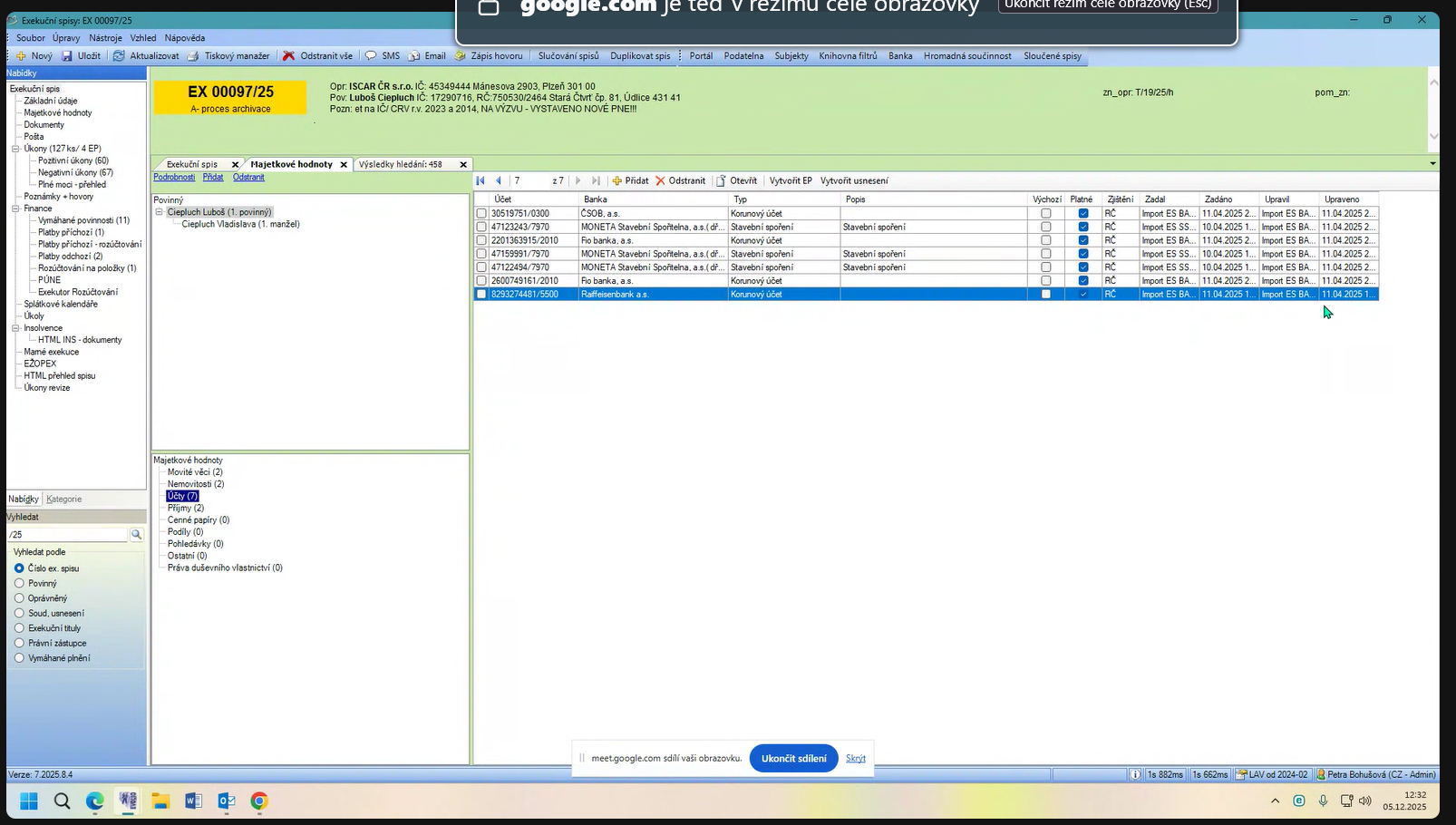
Task: Open Microsoft Word from the taskbar
Action: [x=193, y=801]
